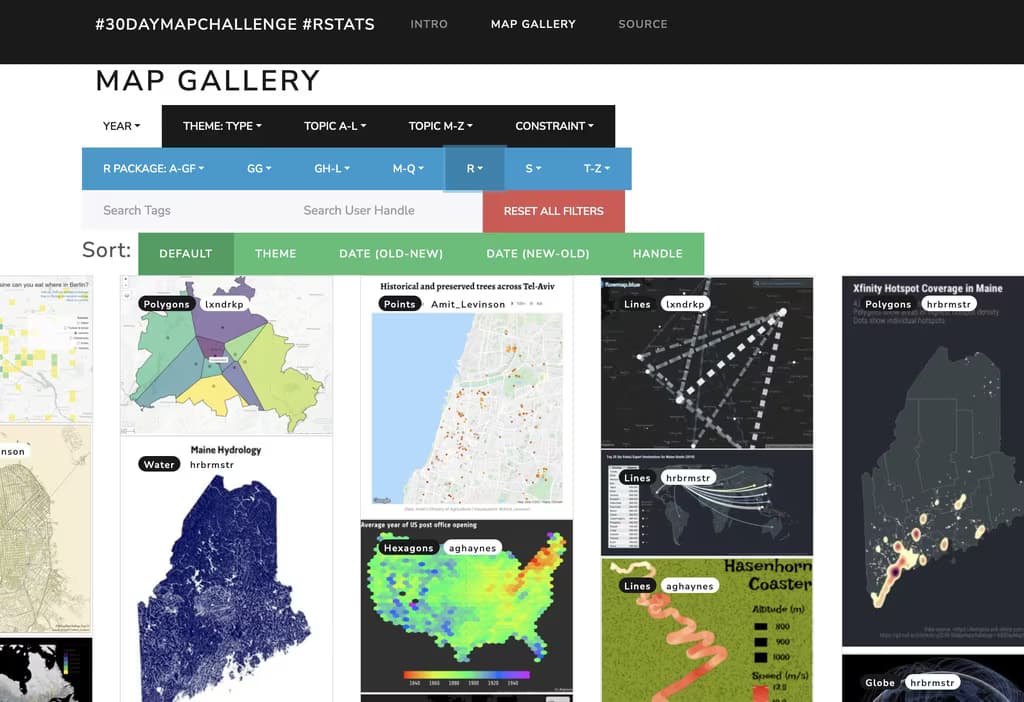This screenshot has height=702, width=1024.
Task: Open the R PACKAGE: A-GF dropdown
Action: coord(152,168)
